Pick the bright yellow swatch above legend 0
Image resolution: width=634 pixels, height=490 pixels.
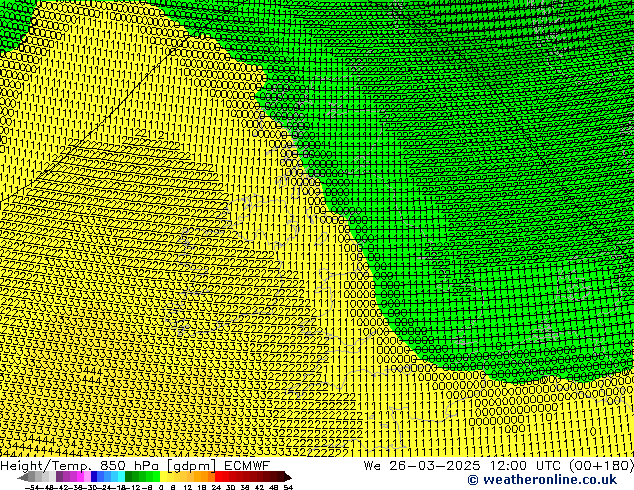163,476
